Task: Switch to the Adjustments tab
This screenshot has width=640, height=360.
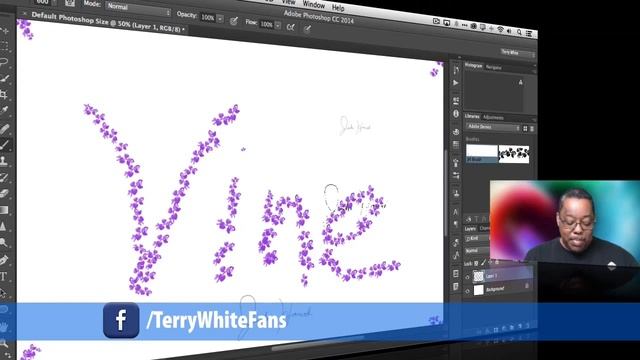Action: 493,118
